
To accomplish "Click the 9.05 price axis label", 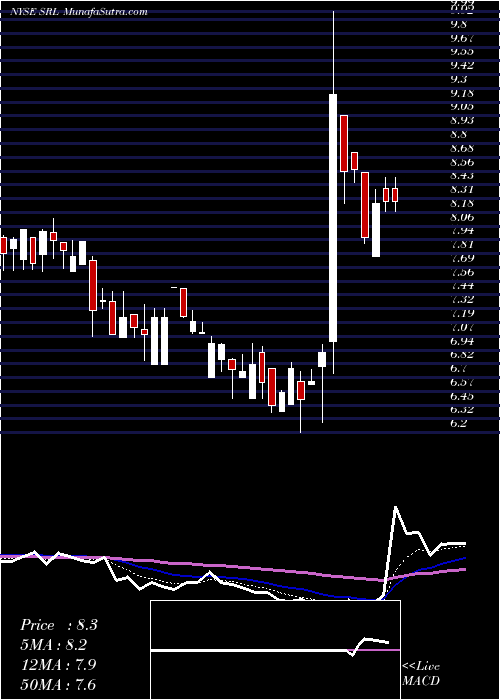I will [462, 107].
